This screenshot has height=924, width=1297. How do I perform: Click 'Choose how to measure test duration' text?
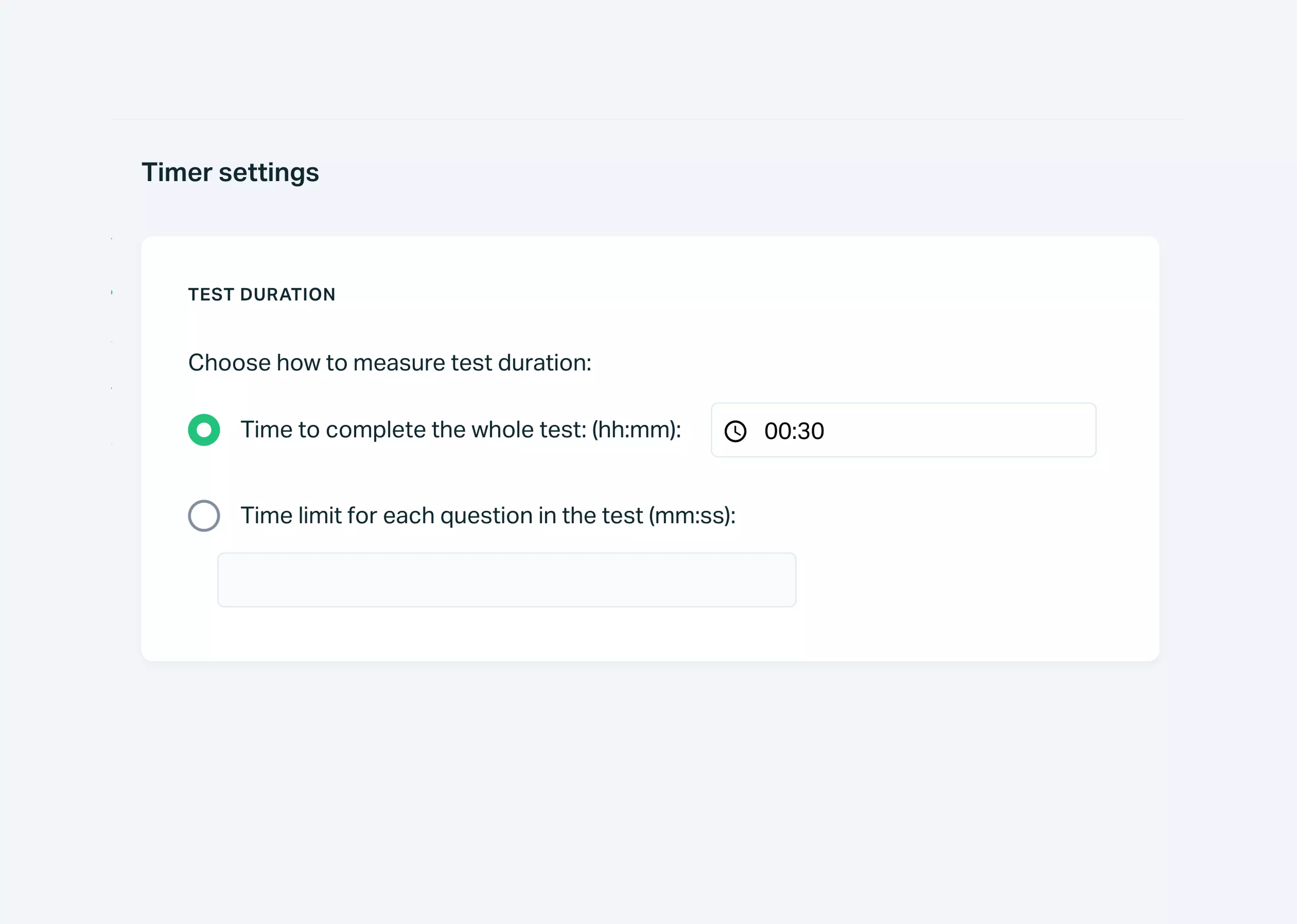click(390, 363)
